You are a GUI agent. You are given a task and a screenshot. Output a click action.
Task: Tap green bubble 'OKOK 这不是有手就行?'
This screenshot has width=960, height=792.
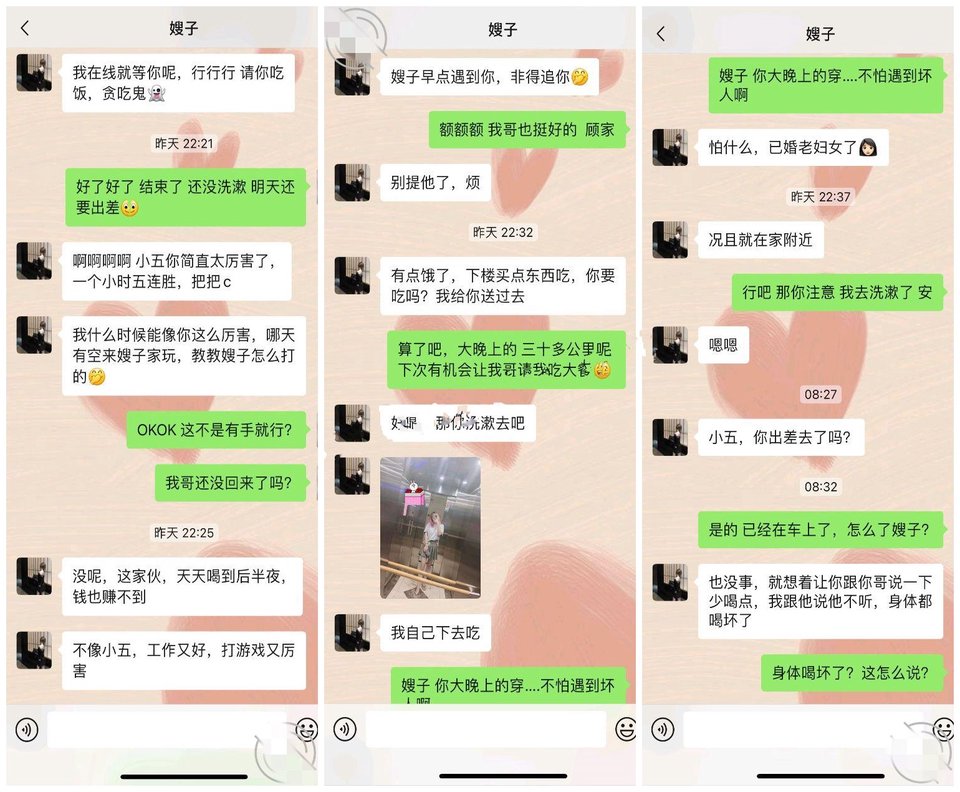(216, 430)
